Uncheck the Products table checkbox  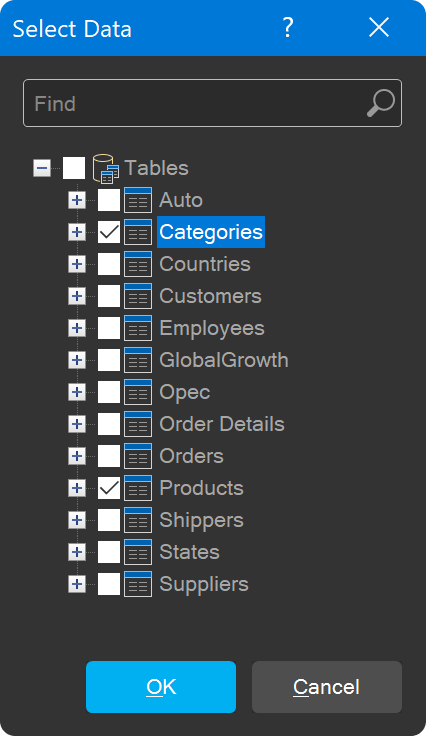[x=109, y=488]
